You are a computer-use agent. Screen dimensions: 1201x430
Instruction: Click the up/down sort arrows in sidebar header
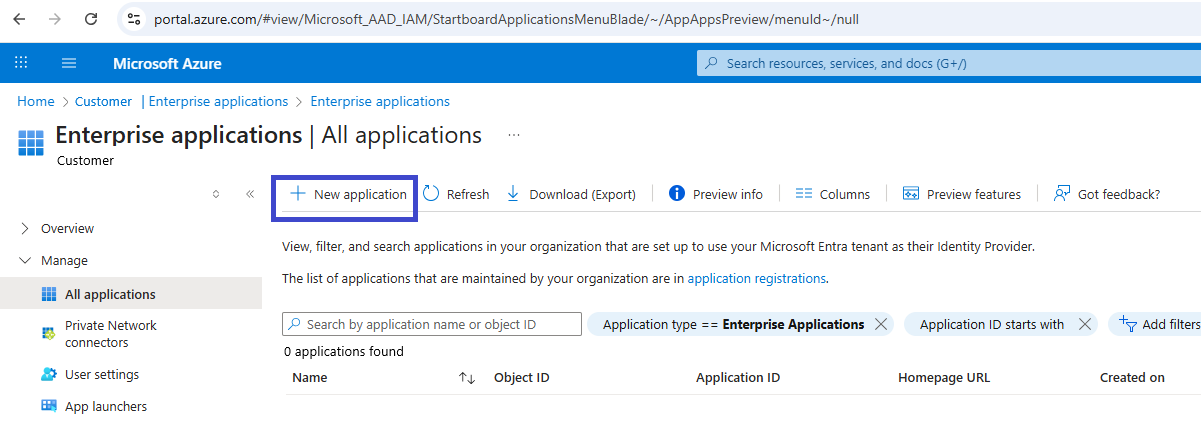tap(216, 194)
